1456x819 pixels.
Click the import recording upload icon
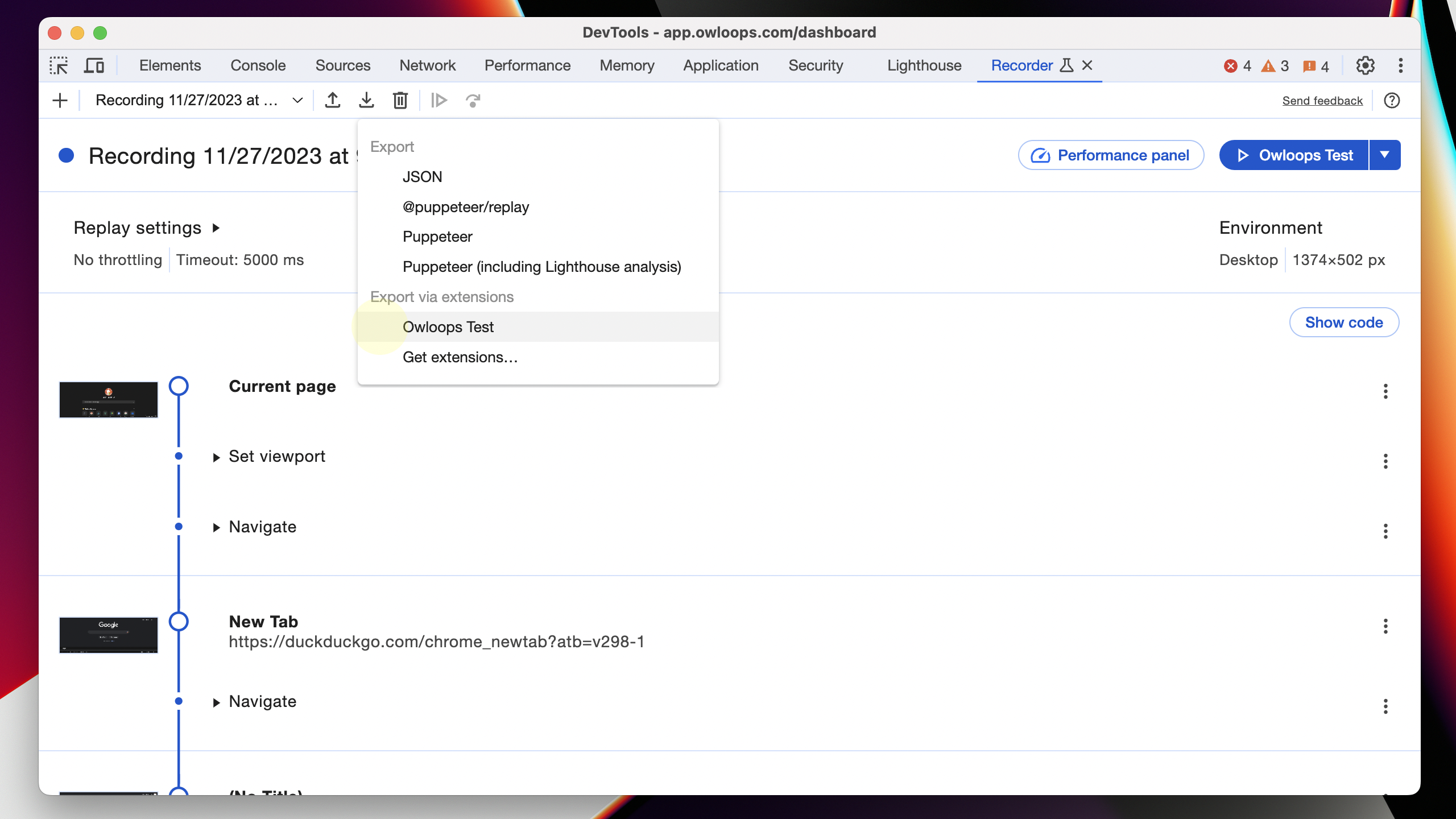click(x=333, y=101)
